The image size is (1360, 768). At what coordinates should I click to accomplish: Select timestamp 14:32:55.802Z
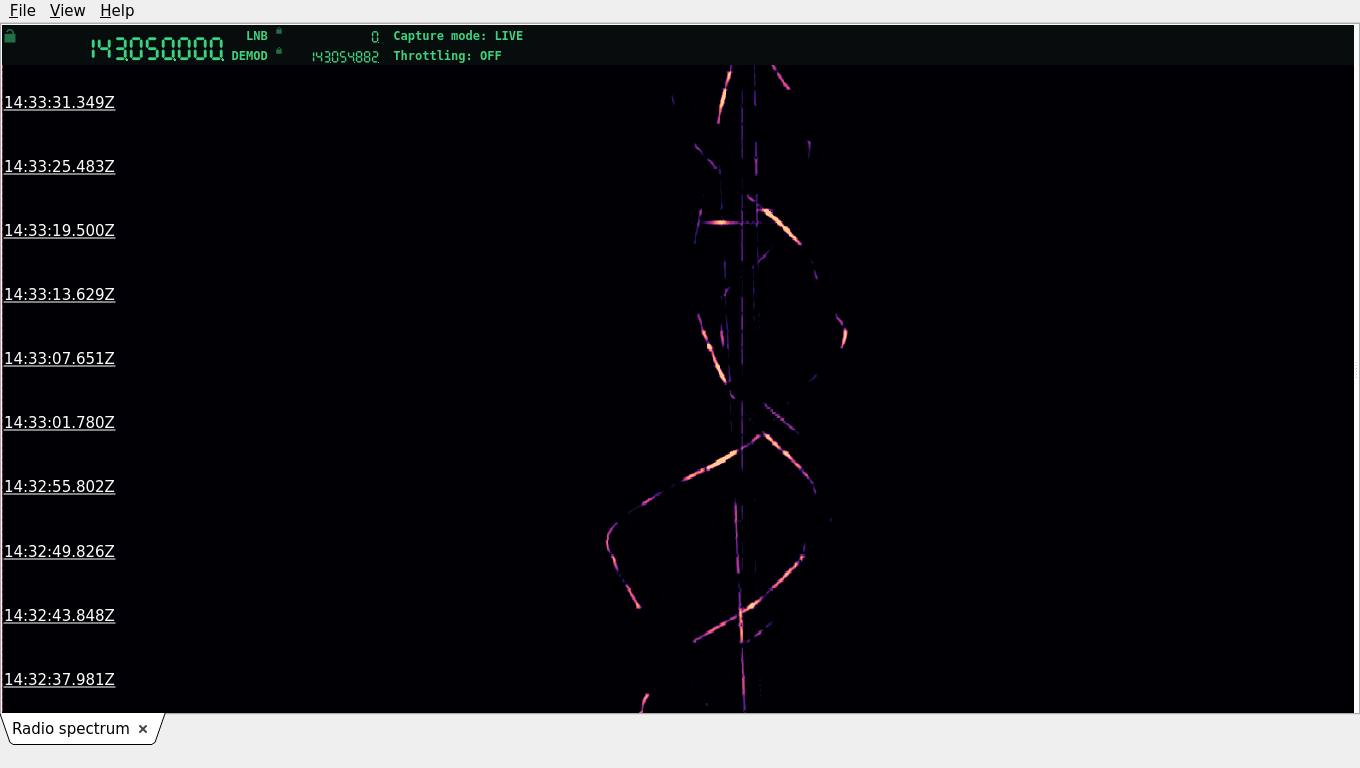[x=60, y=486]
